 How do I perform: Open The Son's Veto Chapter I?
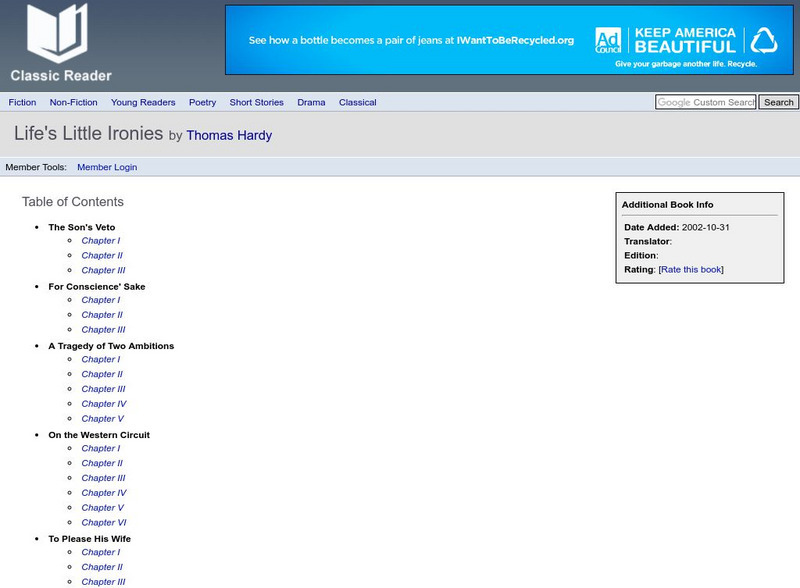tap(101, 240)
